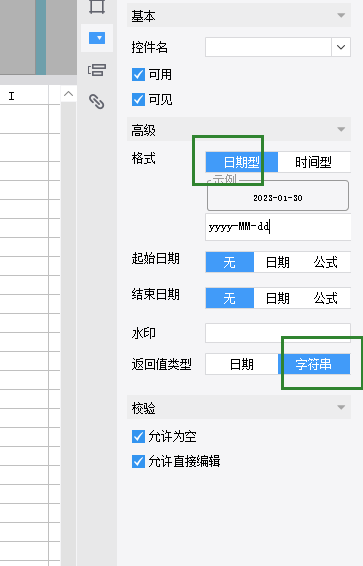Image resolution: width=363 pixels, height=566 pixels.
Task: Open the 控件名 dropdown arrow
Action: click(341, 47)
